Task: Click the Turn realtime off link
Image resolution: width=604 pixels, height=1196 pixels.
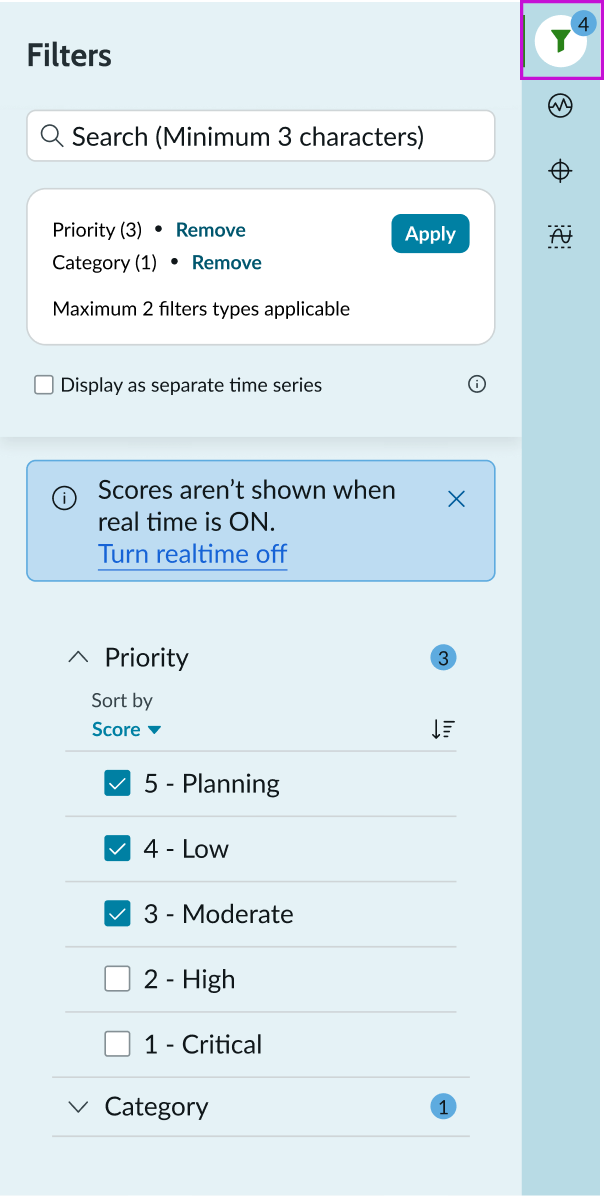Action: 192,554
